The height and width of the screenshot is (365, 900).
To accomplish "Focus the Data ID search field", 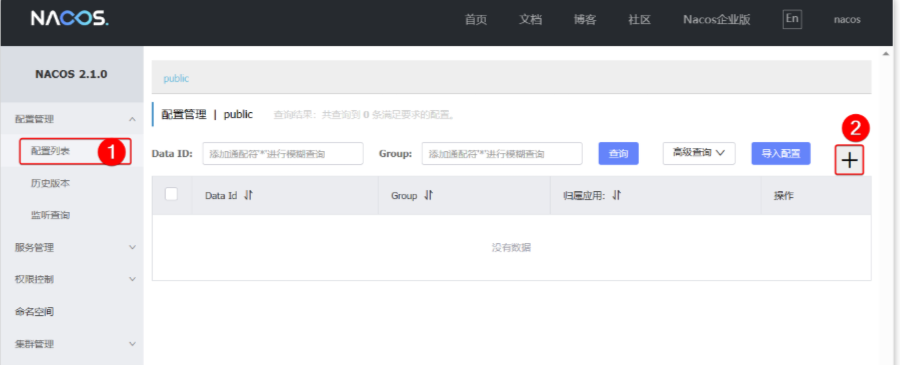I will tap(283, 153).
